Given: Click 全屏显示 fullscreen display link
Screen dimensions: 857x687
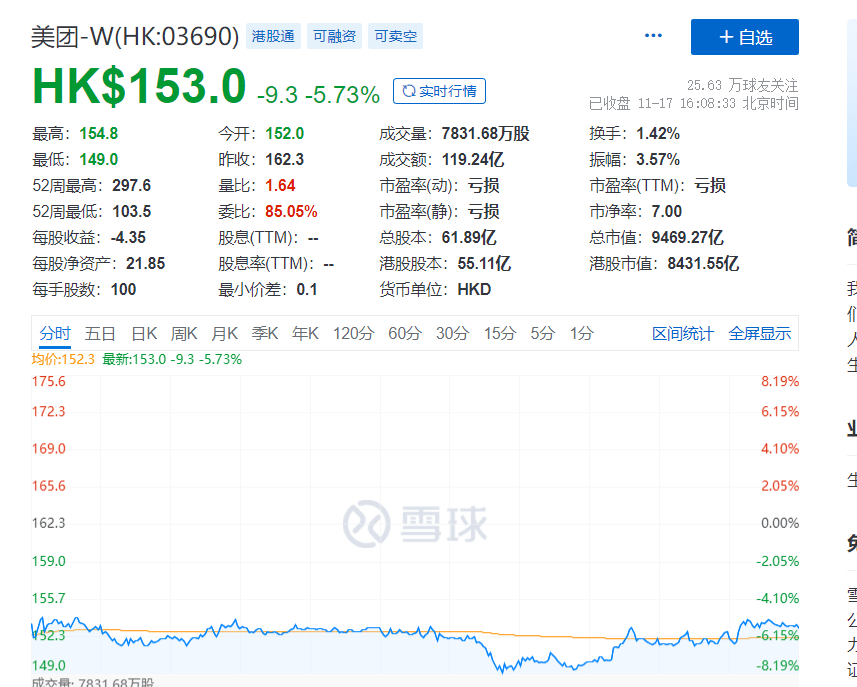Looking at the screenshot, I should tap(759, 334).
